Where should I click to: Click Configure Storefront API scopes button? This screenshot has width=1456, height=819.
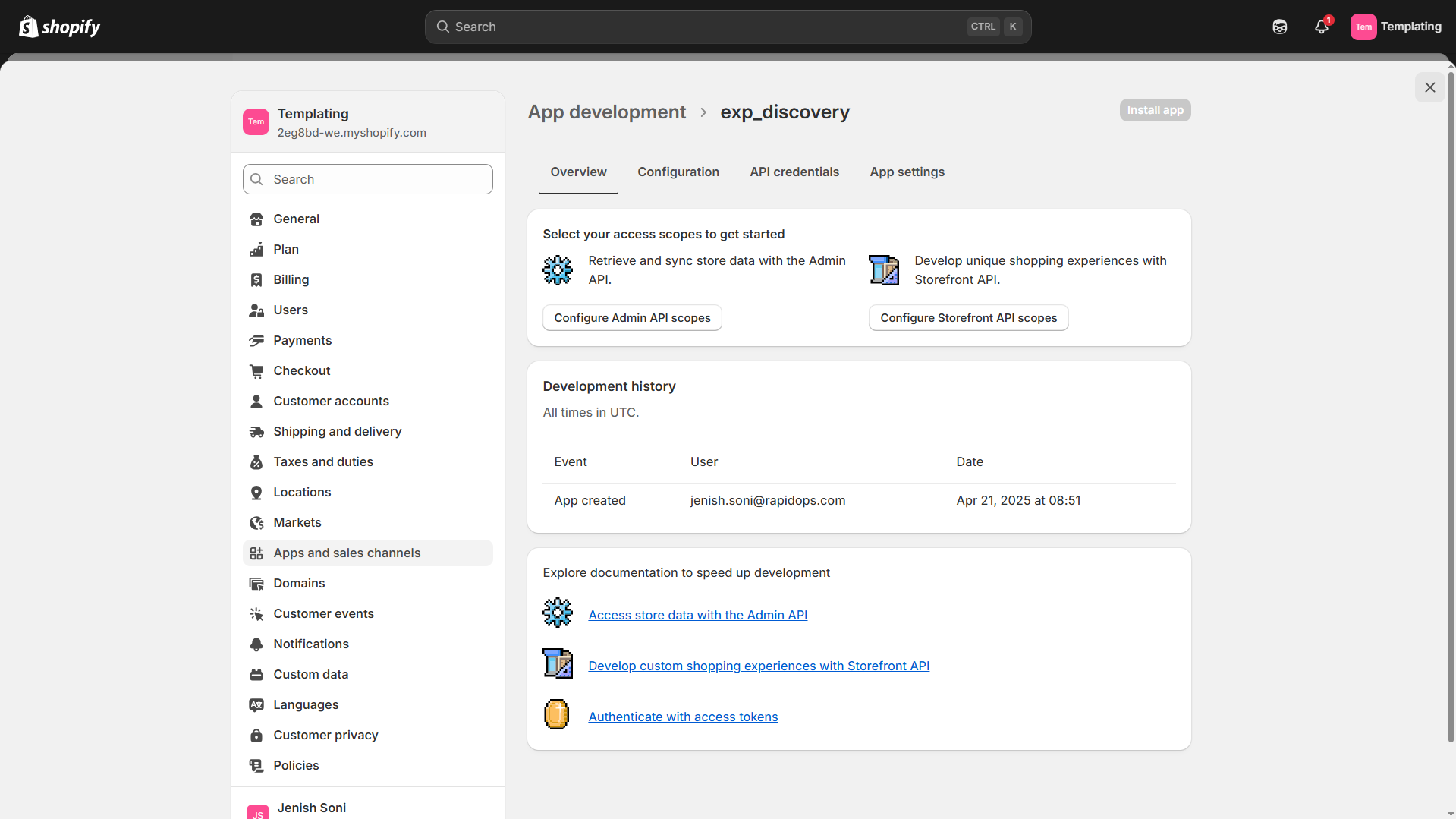pos(968,318)
